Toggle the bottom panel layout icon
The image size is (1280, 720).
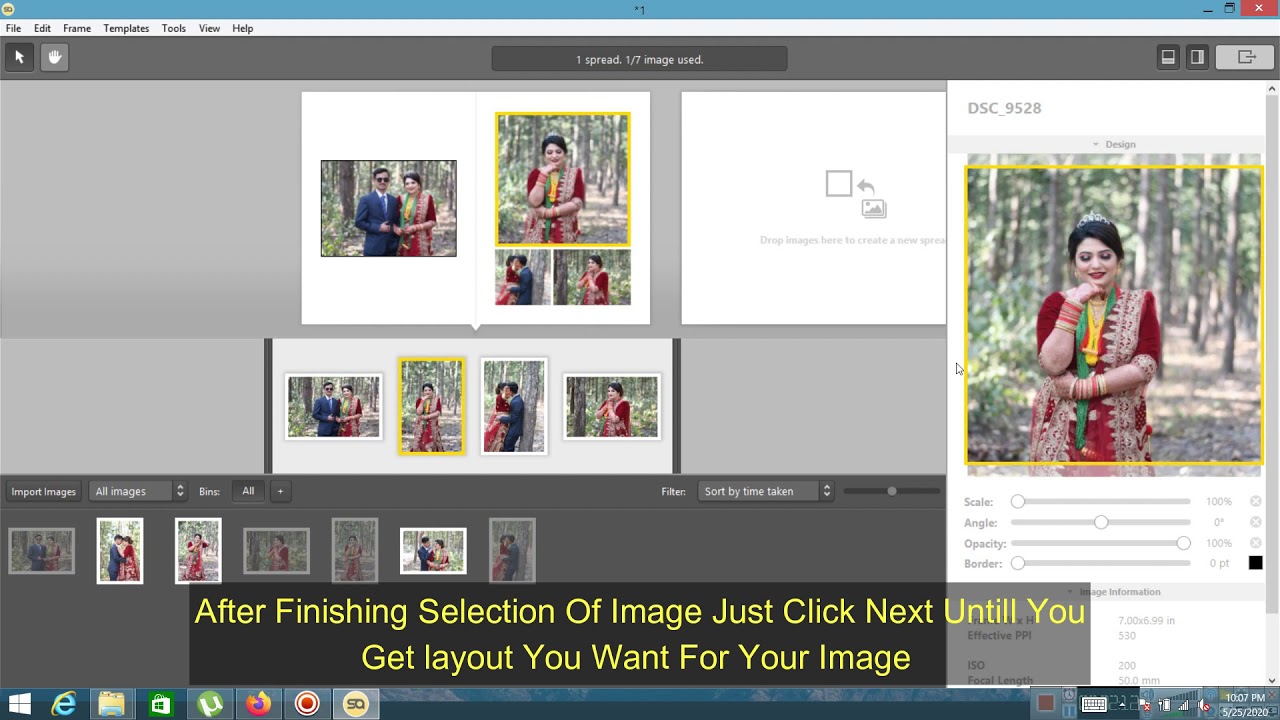click(x=1168, y=57)
